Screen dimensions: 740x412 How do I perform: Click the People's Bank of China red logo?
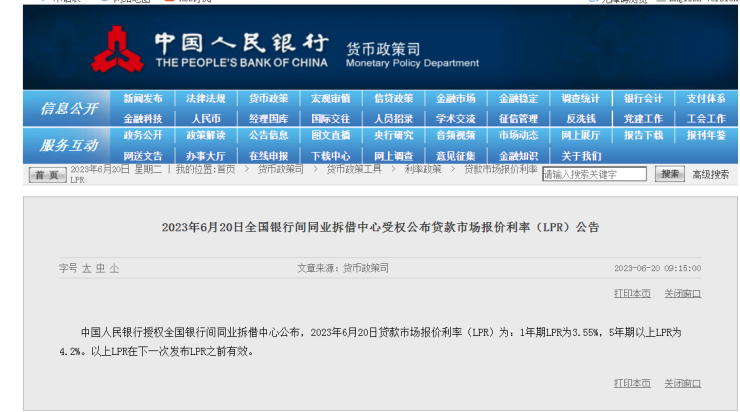click(117, 50)
